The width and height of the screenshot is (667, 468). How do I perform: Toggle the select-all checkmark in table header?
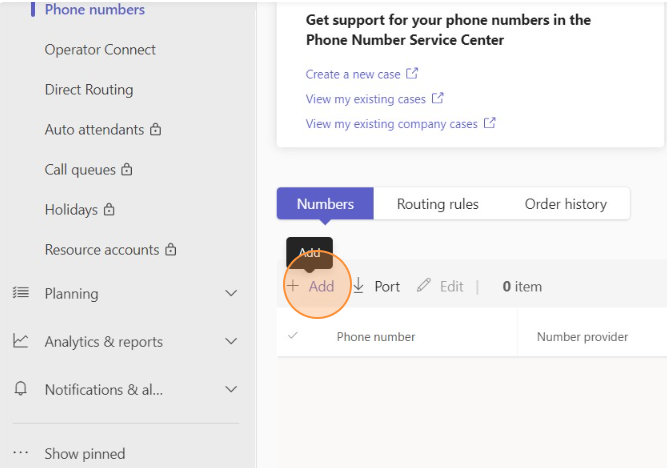tap(293, 336)
